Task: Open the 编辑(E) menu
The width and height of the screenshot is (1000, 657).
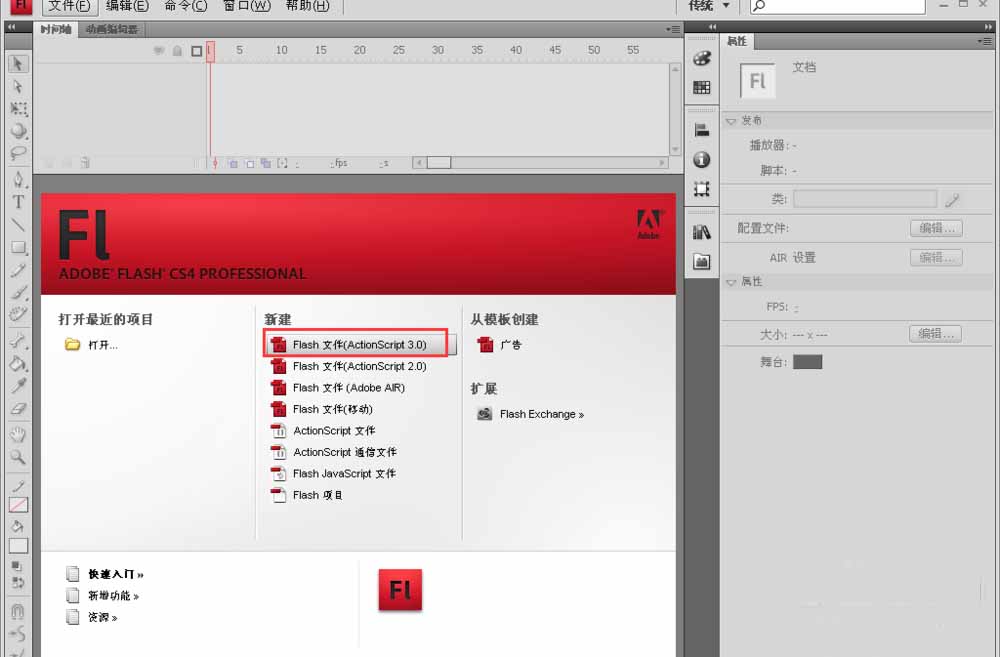Action: (127, 6)
